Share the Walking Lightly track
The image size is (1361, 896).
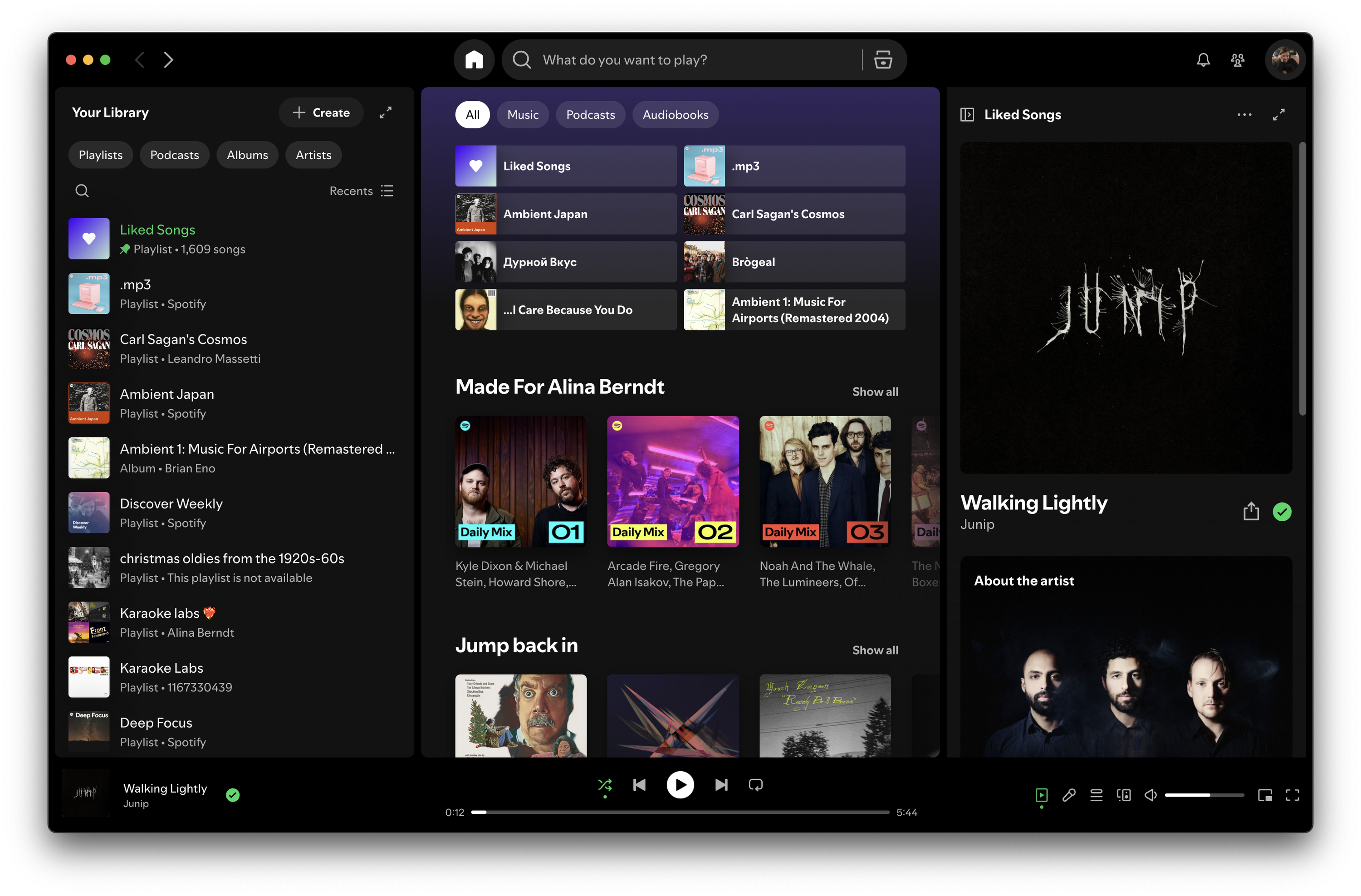tap(1251, 511)
